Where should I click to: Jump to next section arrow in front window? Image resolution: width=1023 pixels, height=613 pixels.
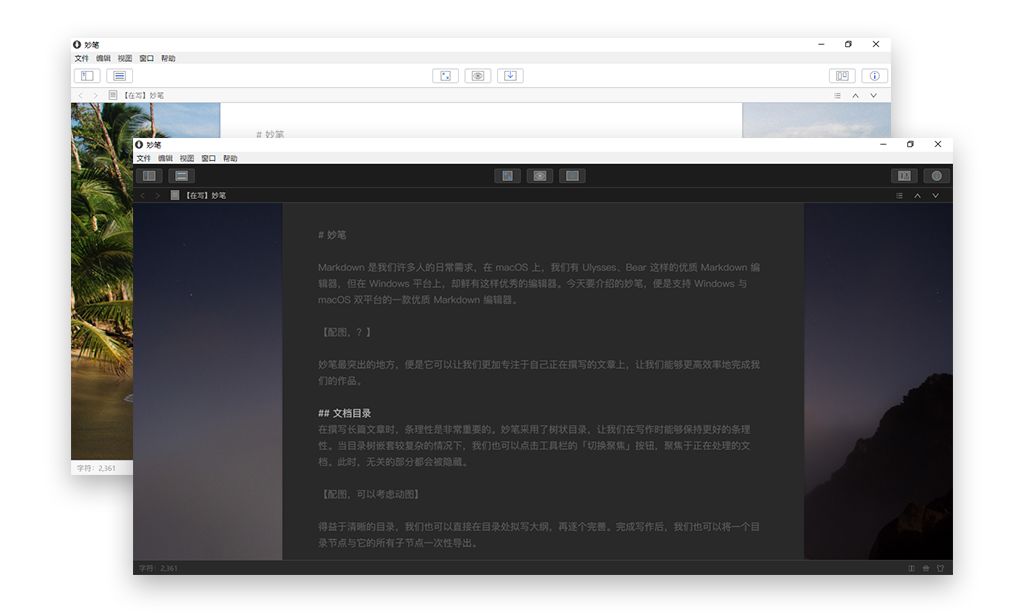[936, 196]
